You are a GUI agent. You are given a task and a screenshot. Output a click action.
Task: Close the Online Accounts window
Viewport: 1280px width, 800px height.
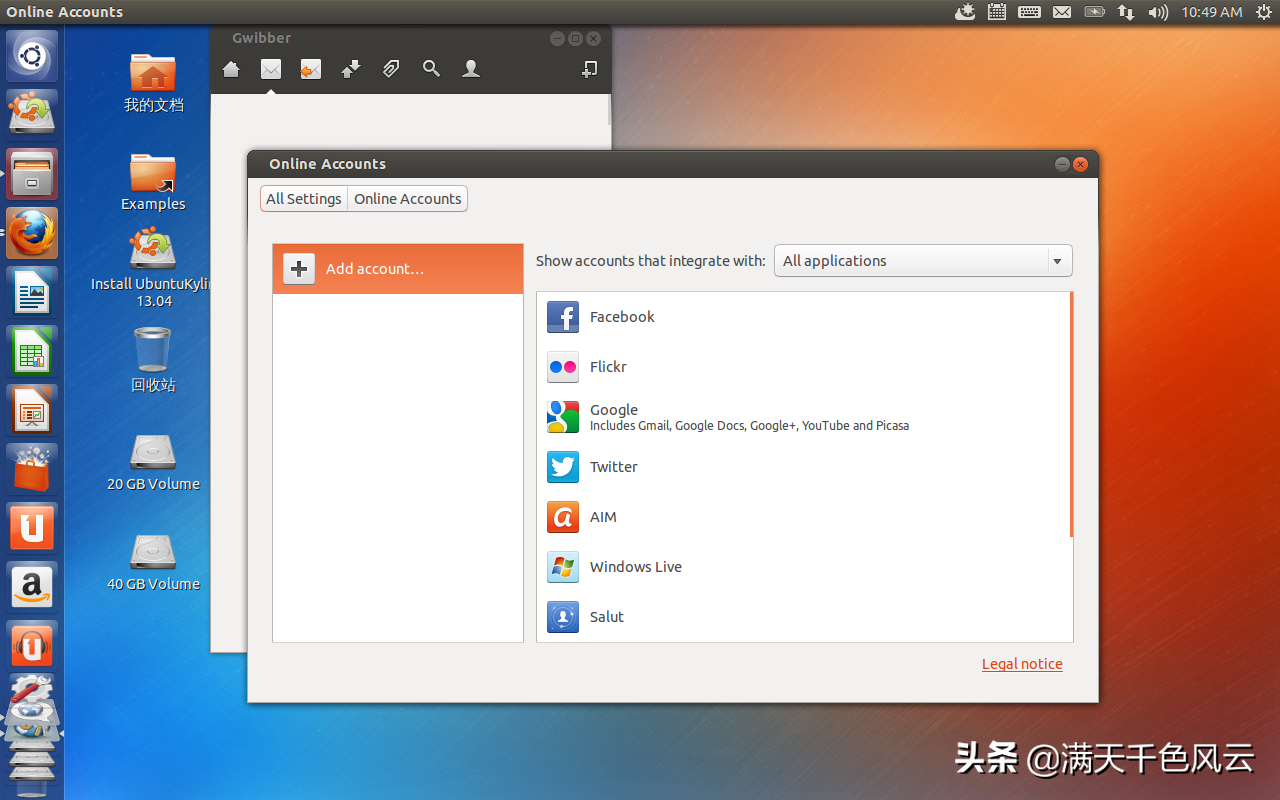[1080, 164]
